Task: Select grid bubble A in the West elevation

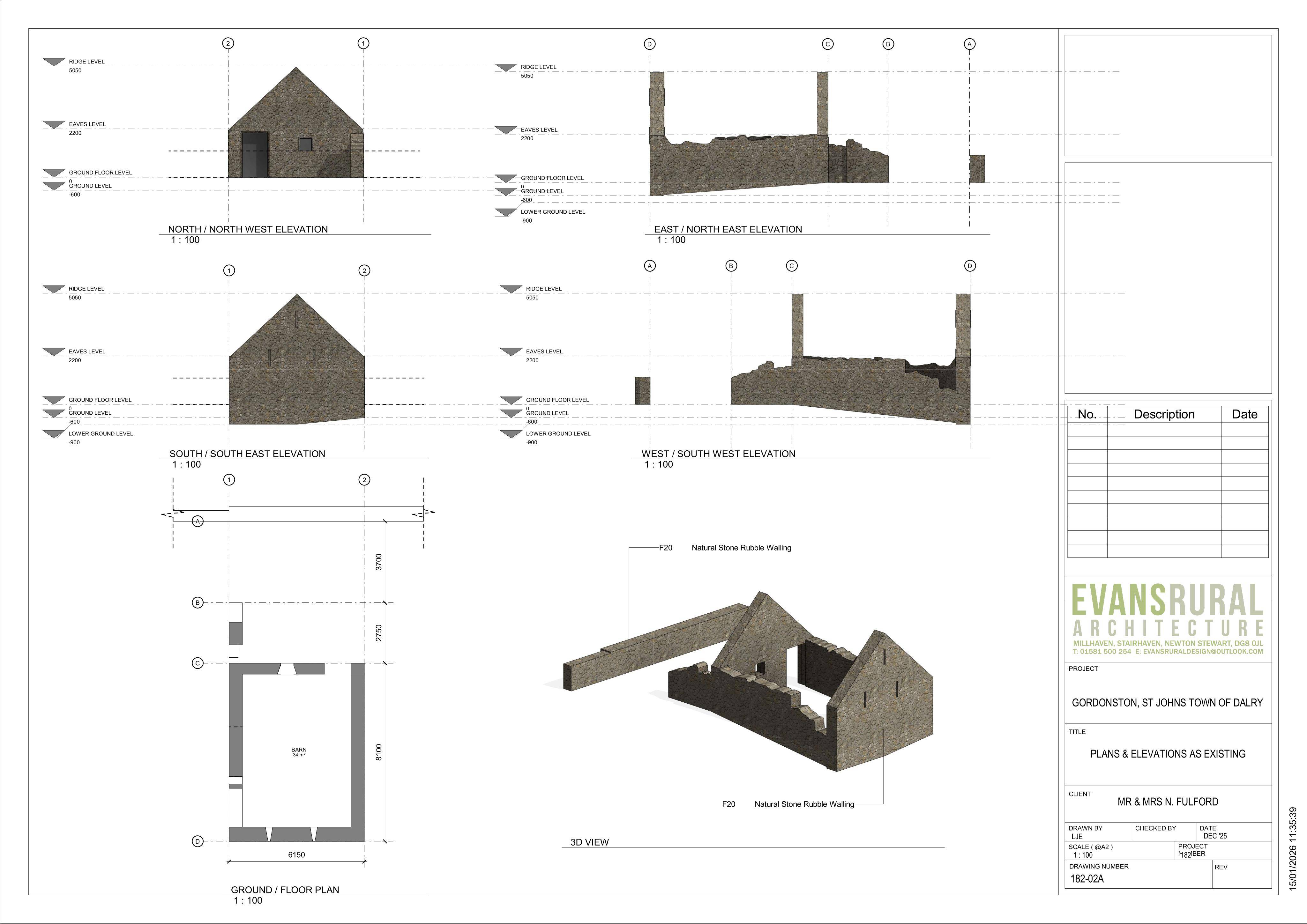Action: (x=650, y=266)
